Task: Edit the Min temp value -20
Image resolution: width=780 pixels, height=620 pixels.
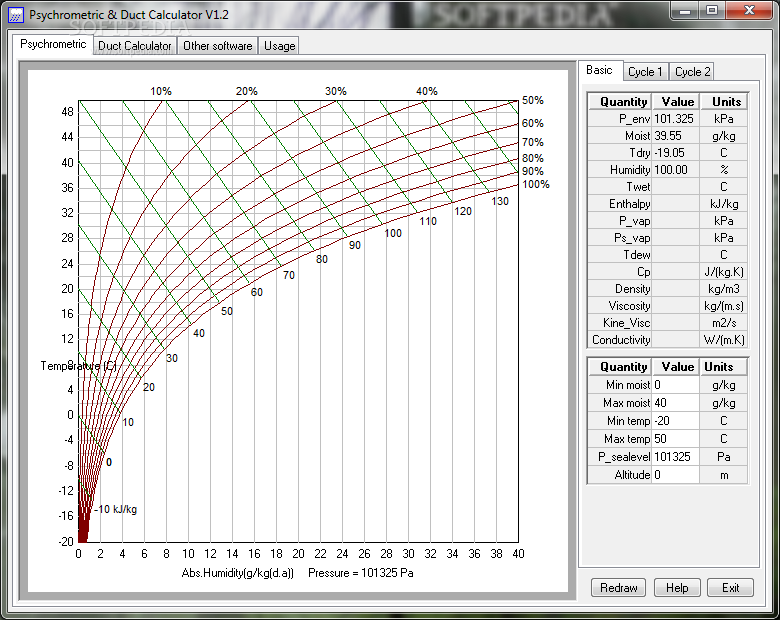Action: click(675, 420)
